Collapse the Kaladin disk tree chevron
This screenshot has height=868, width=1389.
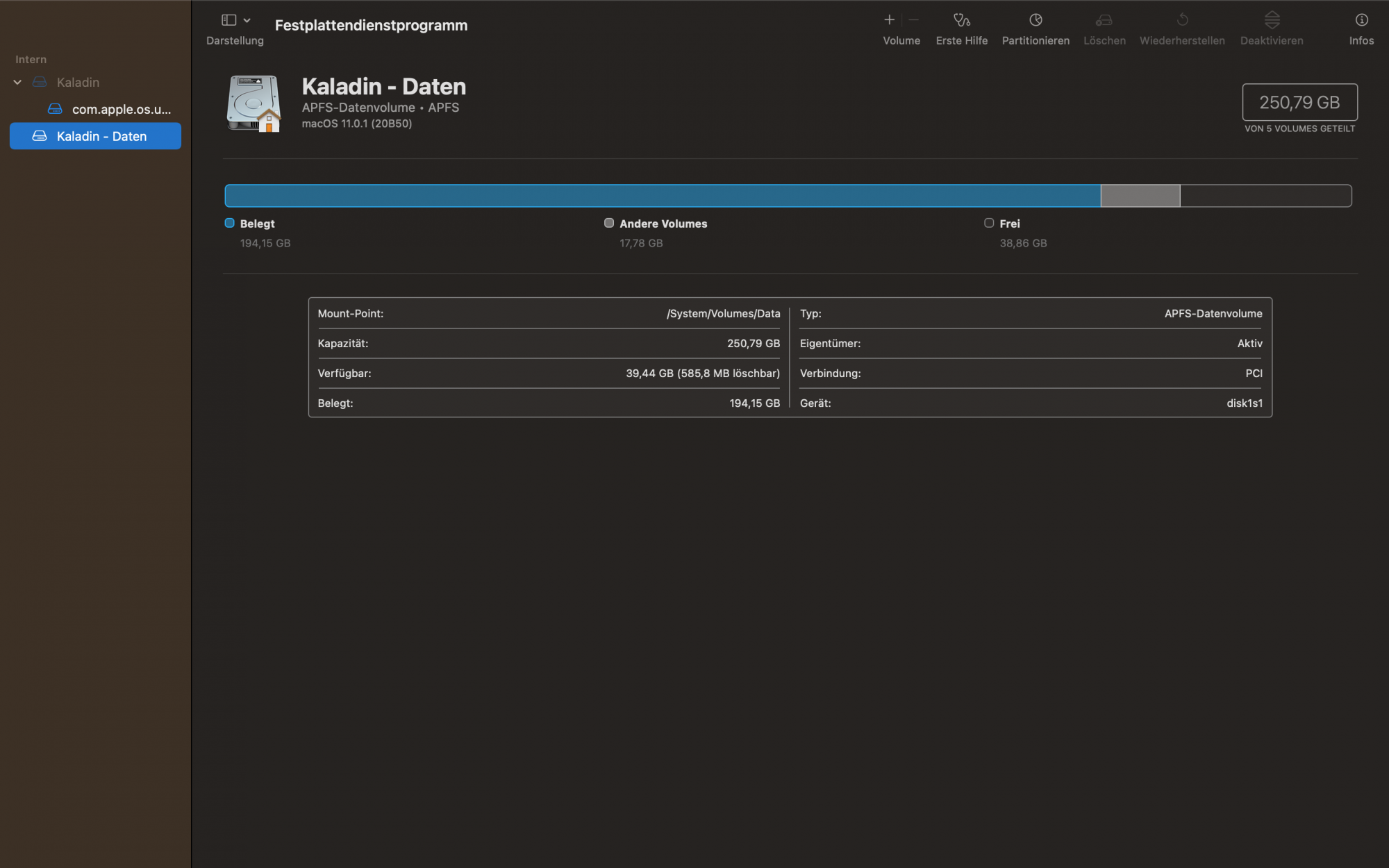[17, 82]
